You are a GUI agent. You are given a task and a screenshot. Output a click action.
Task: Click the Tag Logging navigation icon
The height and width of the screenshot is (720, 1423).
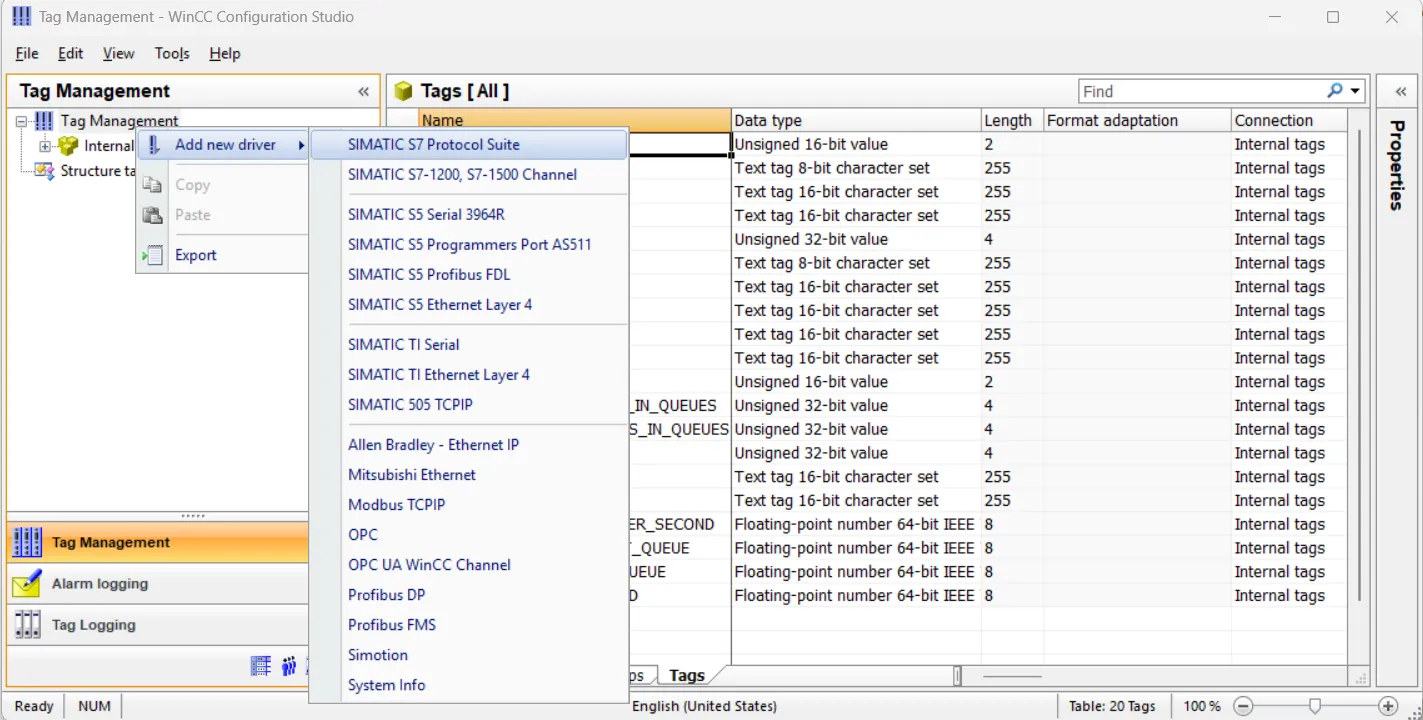click(27, 625)
